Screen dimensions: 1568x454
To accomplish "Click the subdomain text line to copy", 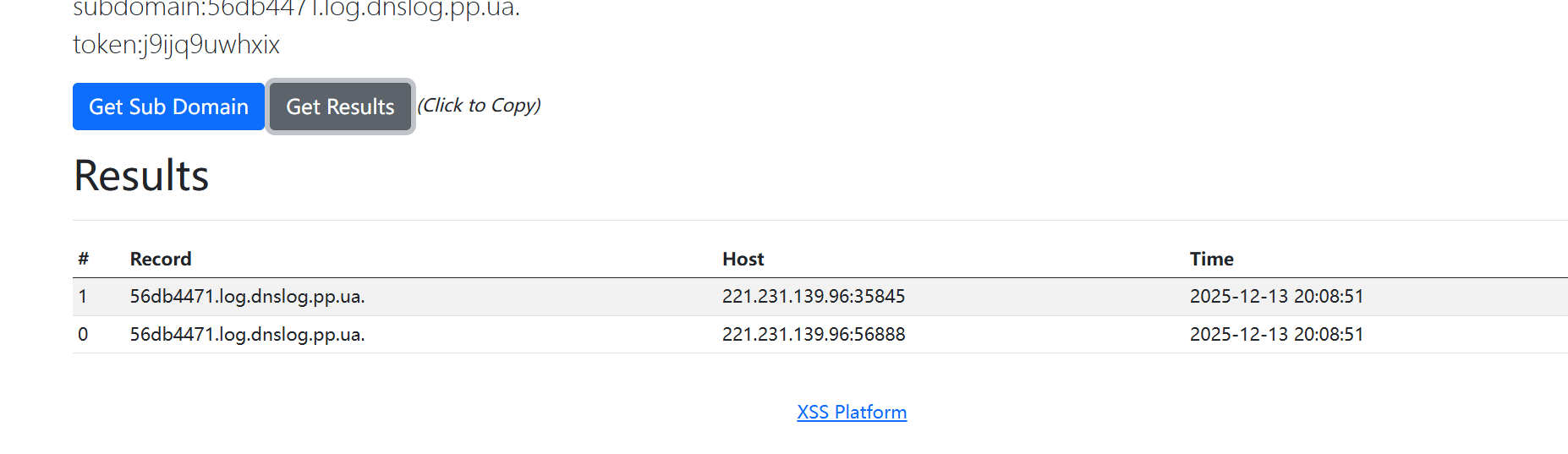I will (296, 8).
